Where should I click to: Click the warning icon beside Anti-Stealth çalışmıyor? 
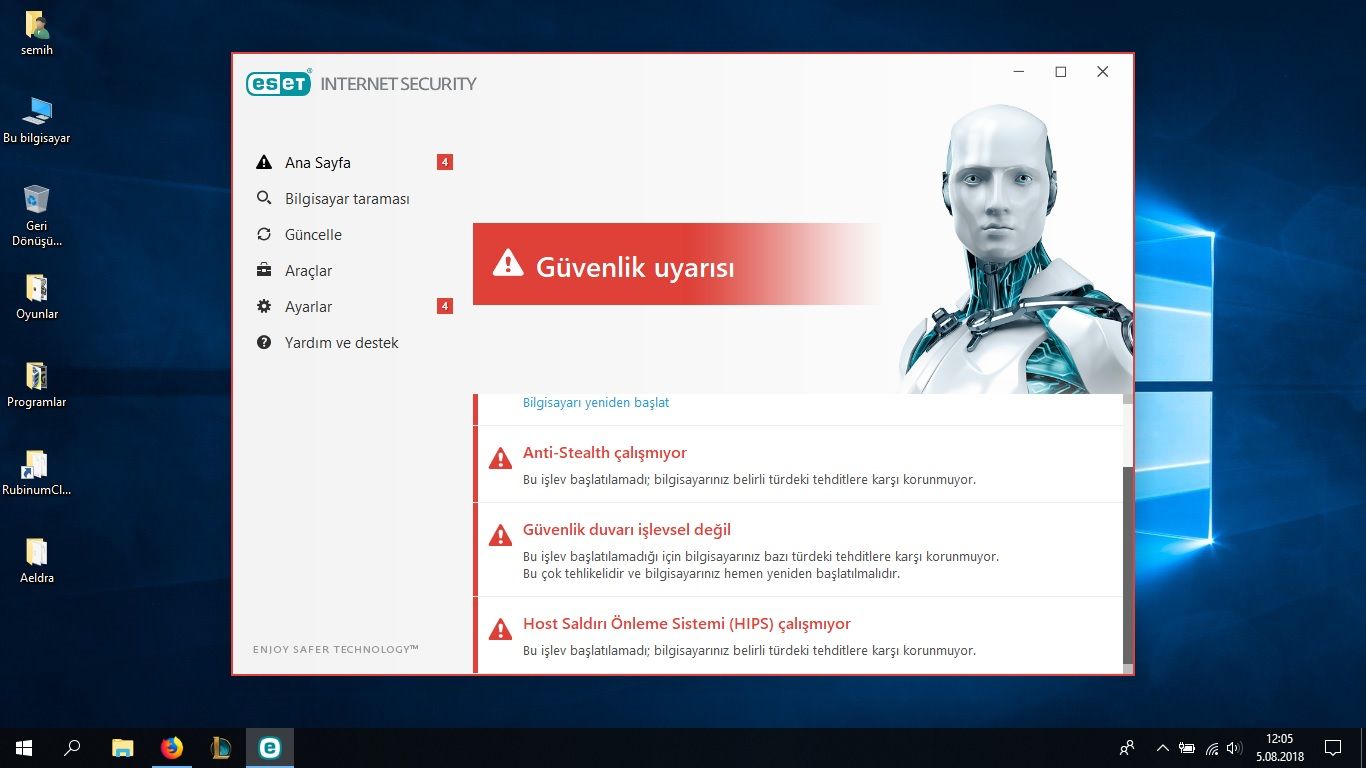pos(500,459)
